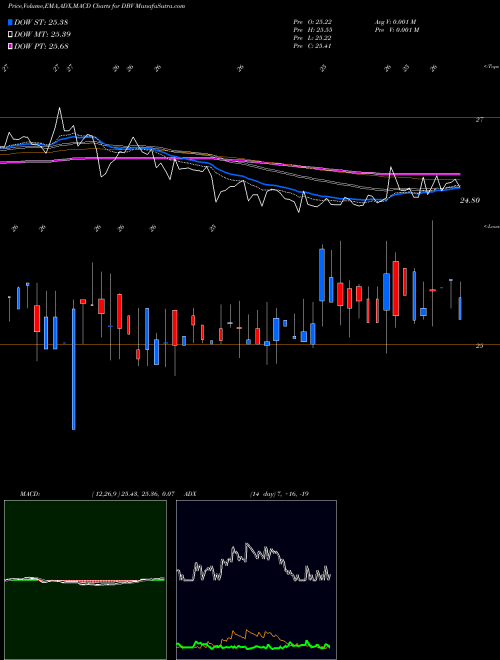Select the DOW MT: 25.39 label
The image size is (500, 660).
(x=43, y=35)
